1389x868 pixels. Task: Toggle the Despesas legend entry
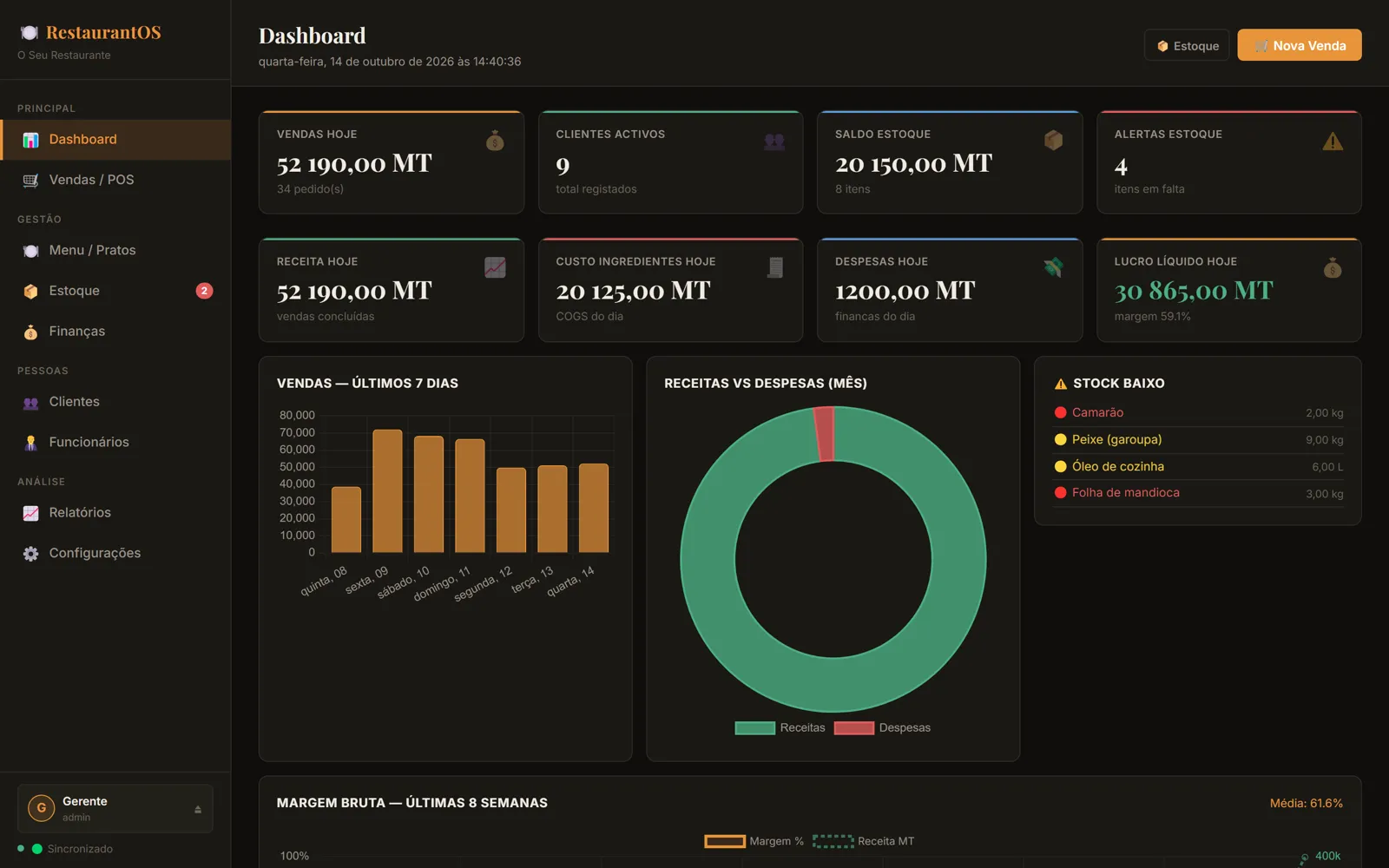pyautogui.click(x=882, y=728)
